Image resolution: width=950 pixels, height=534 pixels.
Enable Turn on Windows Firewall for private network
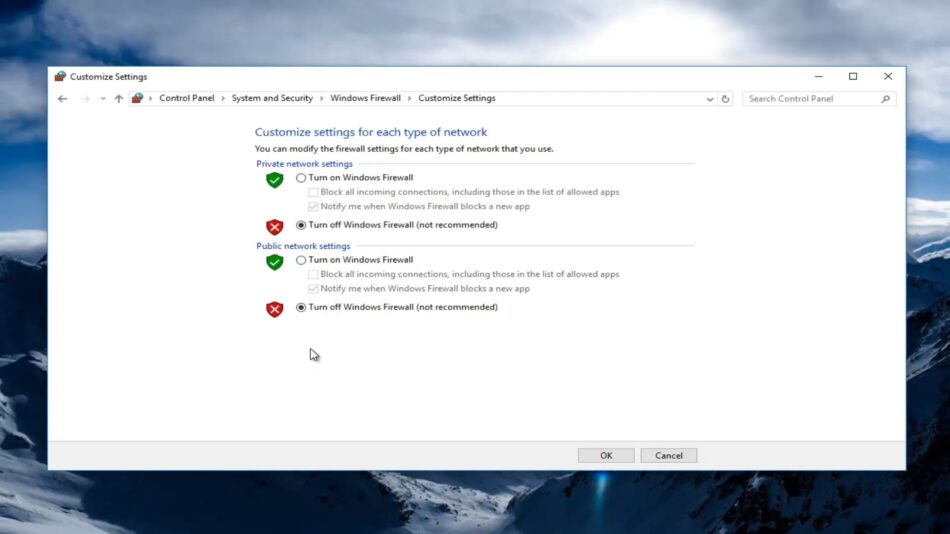301,178
